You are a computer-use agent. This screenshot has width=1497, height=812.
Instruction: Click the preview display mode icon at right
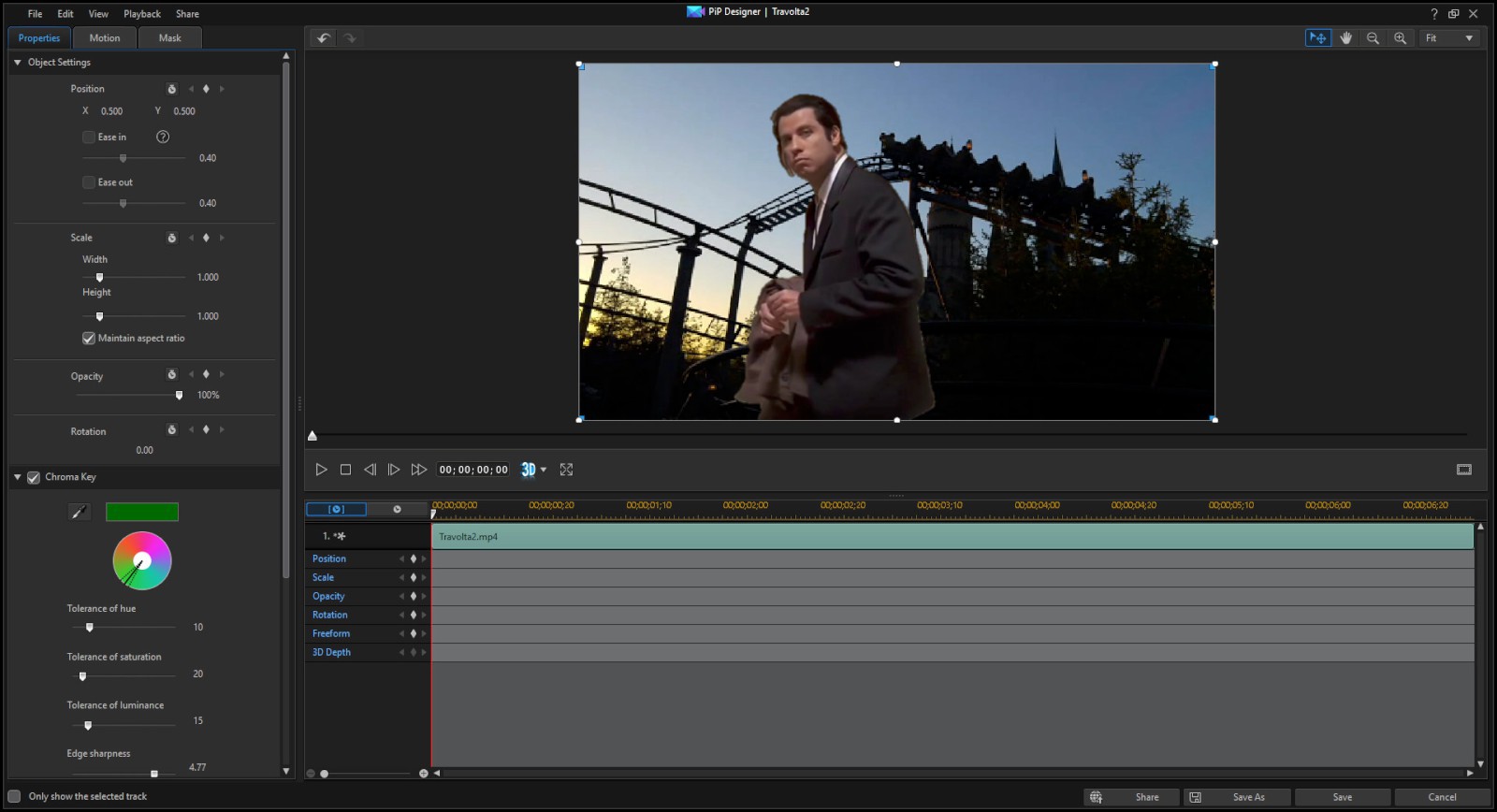[1464, 470]
